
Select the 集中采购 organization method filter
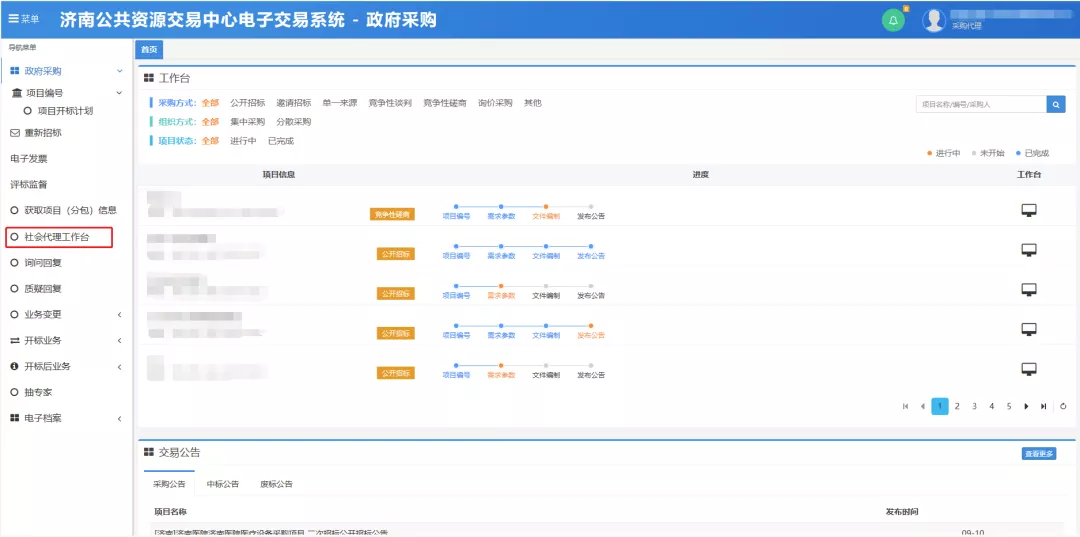tap(247, 122)
